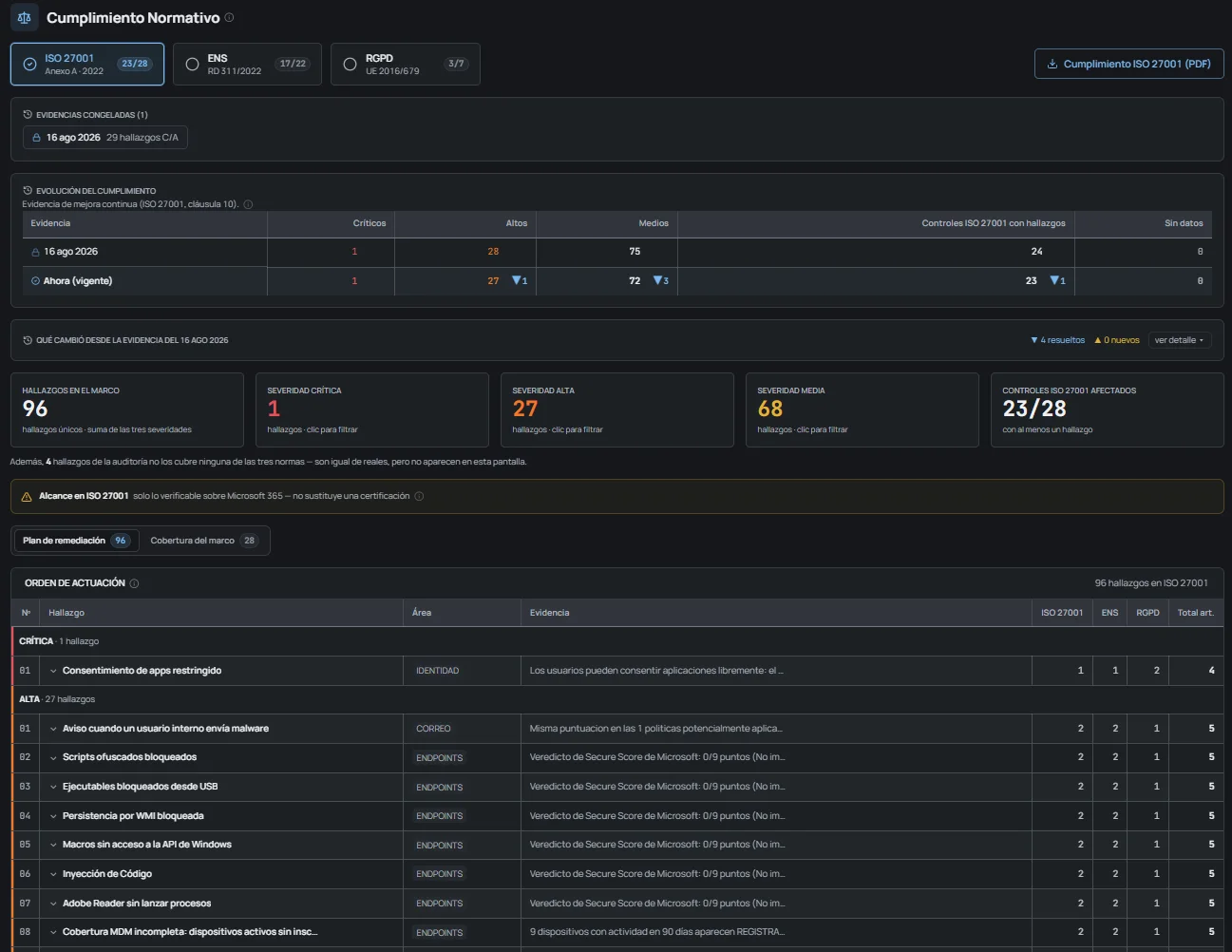Expand Adobe Reader sin lanzar procesos row

tap(53, 904)
